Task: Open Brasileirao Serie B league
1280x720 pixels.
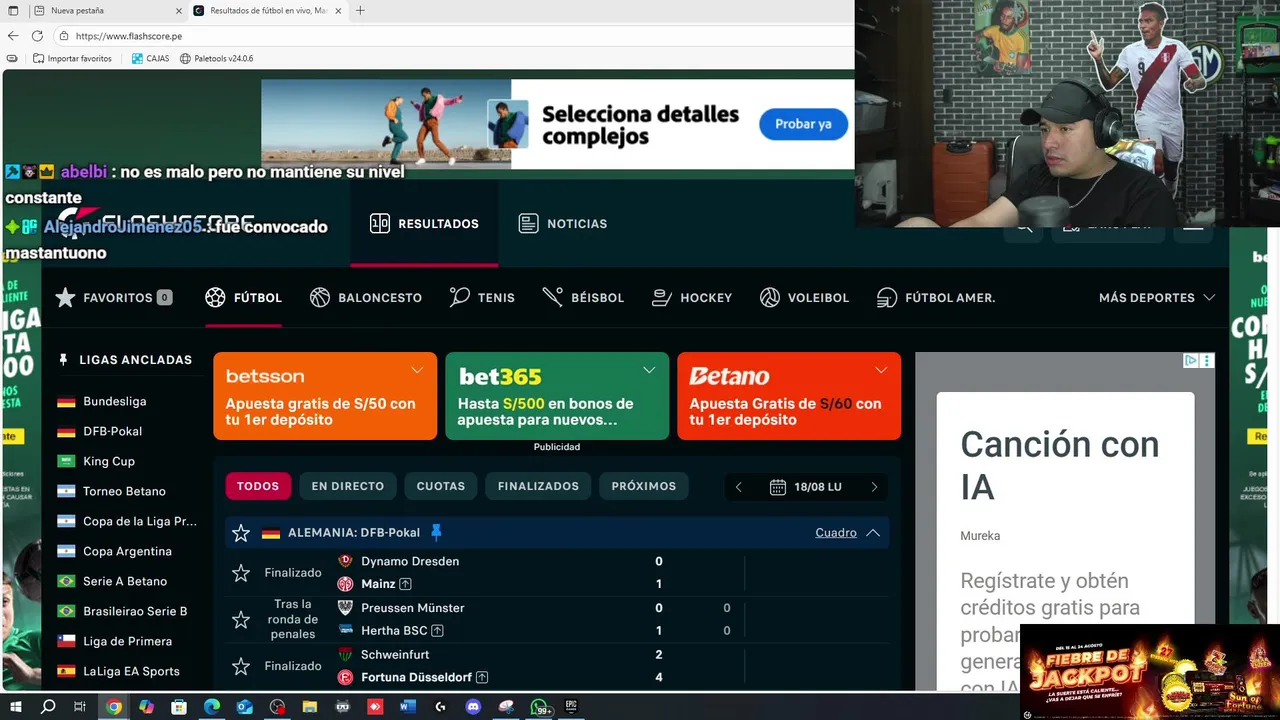Action: [x=135, y=611]
